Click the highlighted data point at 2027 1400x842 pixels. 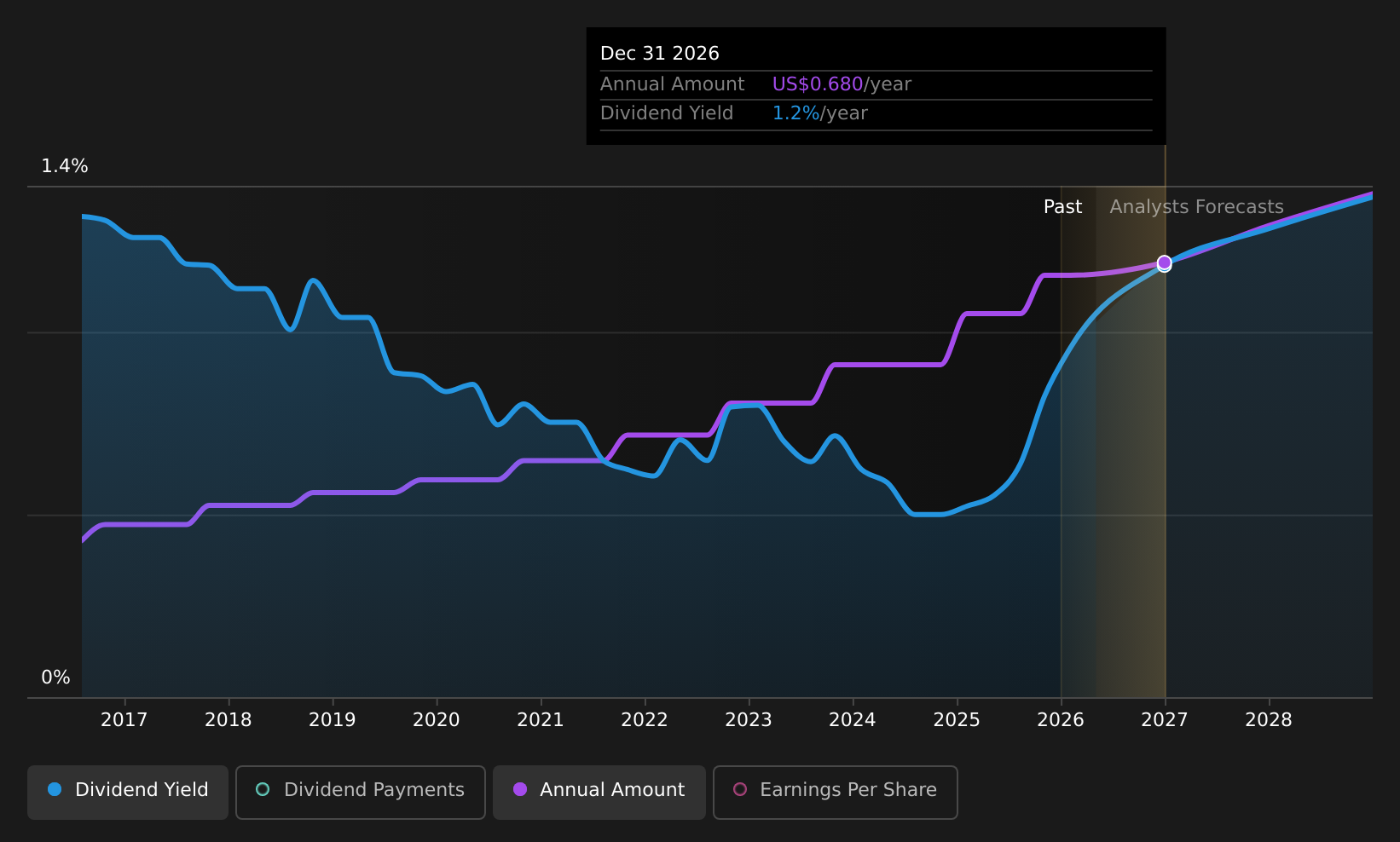coord(1164,263)
